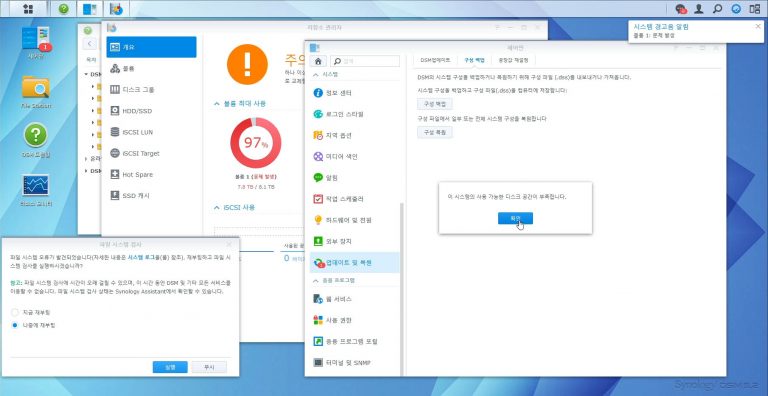Image resolution: width=768 pixels, height=396 pixels.
Task: Open the search magnifier in the top-right tray
Action: tap(718, 9)
